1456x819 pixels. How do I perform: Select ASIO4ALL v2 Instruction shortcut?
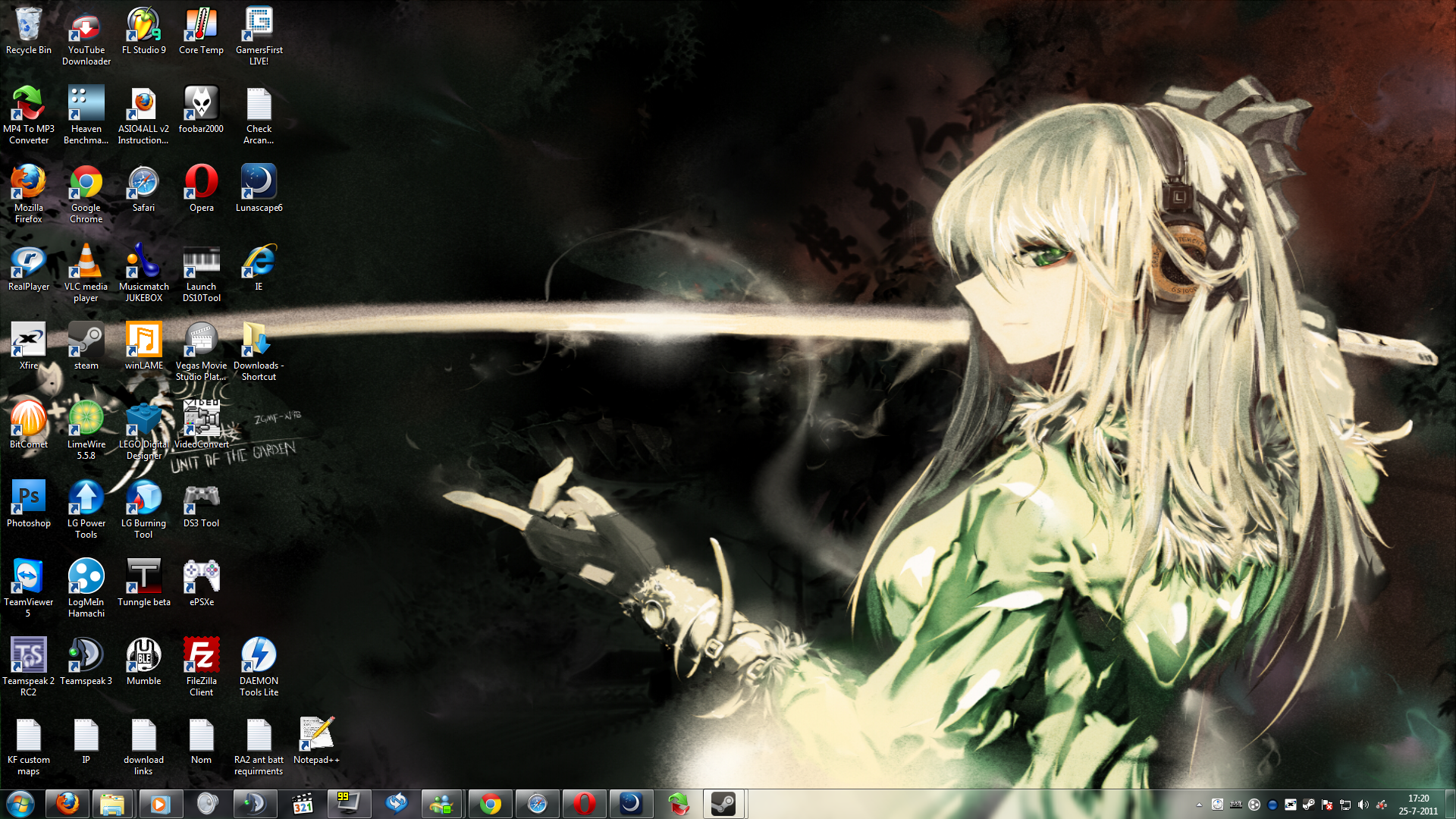click(x=144, y=116)
